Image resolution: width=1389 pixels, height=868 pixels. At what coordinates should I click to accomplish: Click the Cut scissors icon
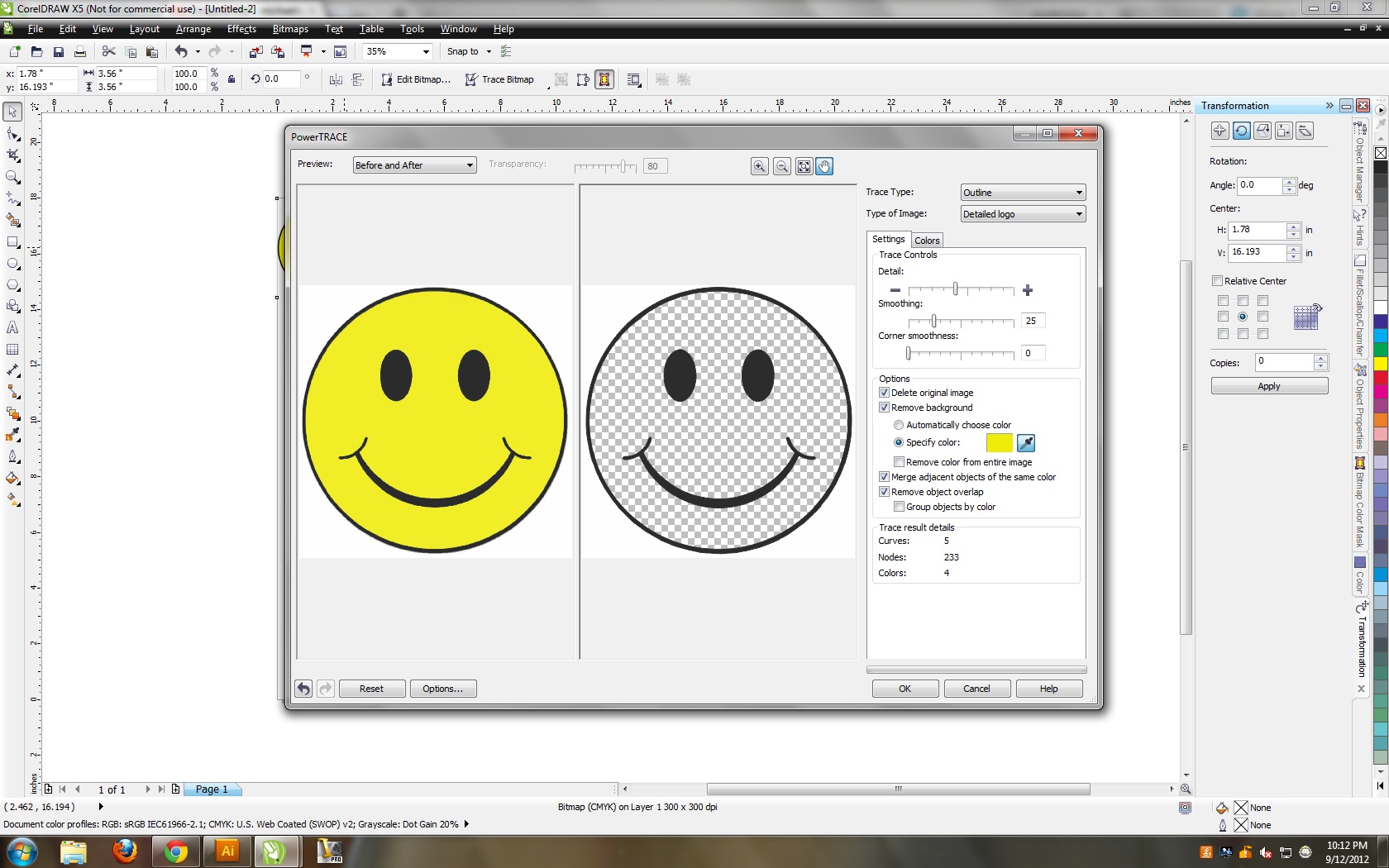point(108,51)
